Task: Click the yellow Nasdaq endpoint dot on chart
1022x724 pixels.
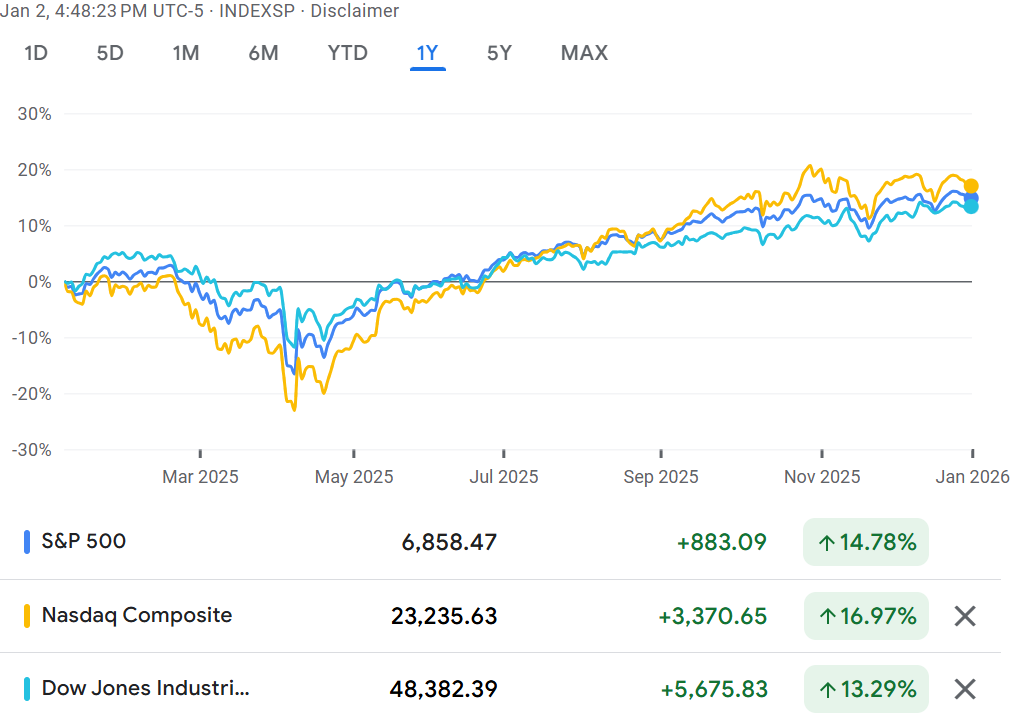Action: point(971,186)
